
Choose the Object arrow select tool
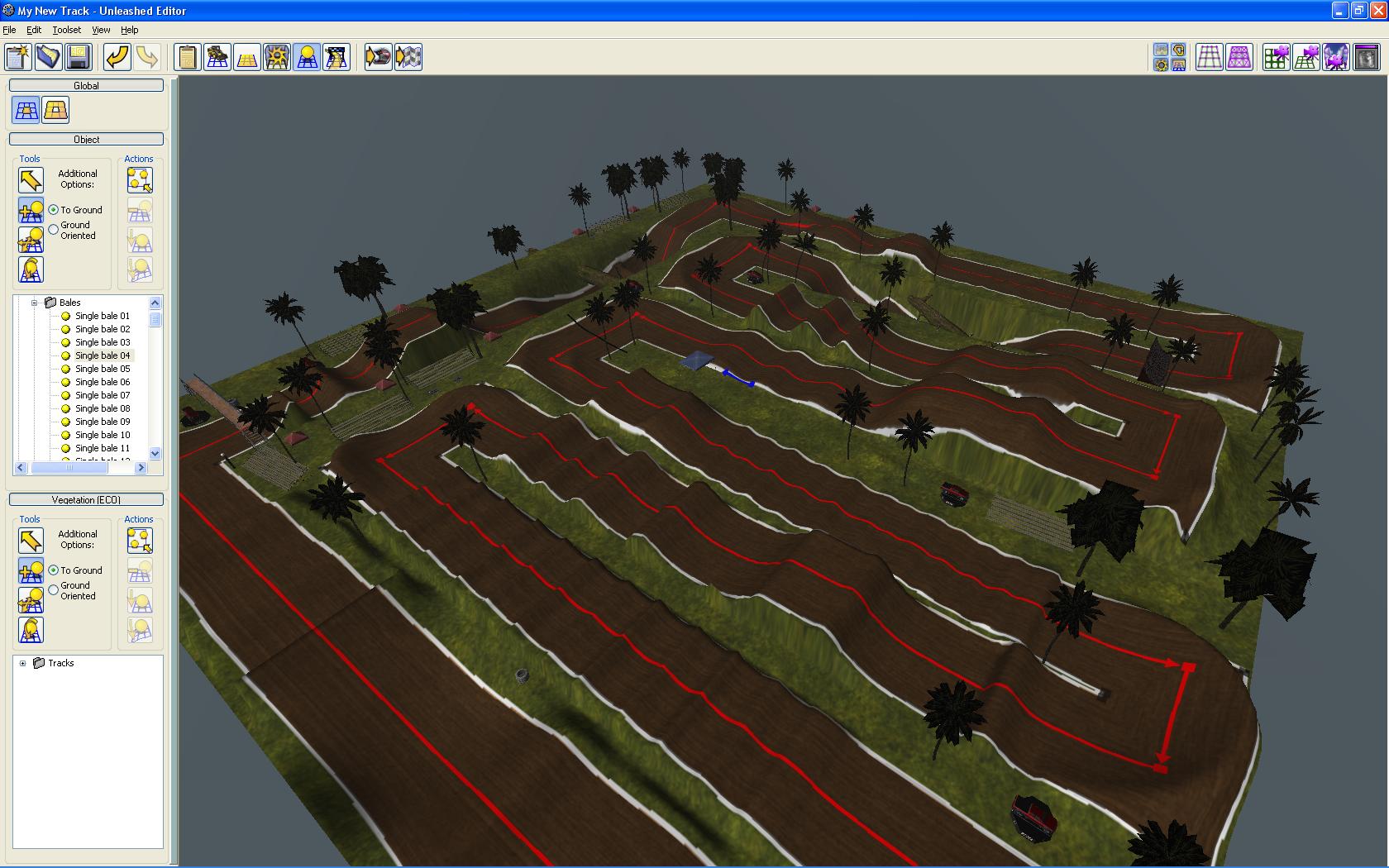point(31,180)
